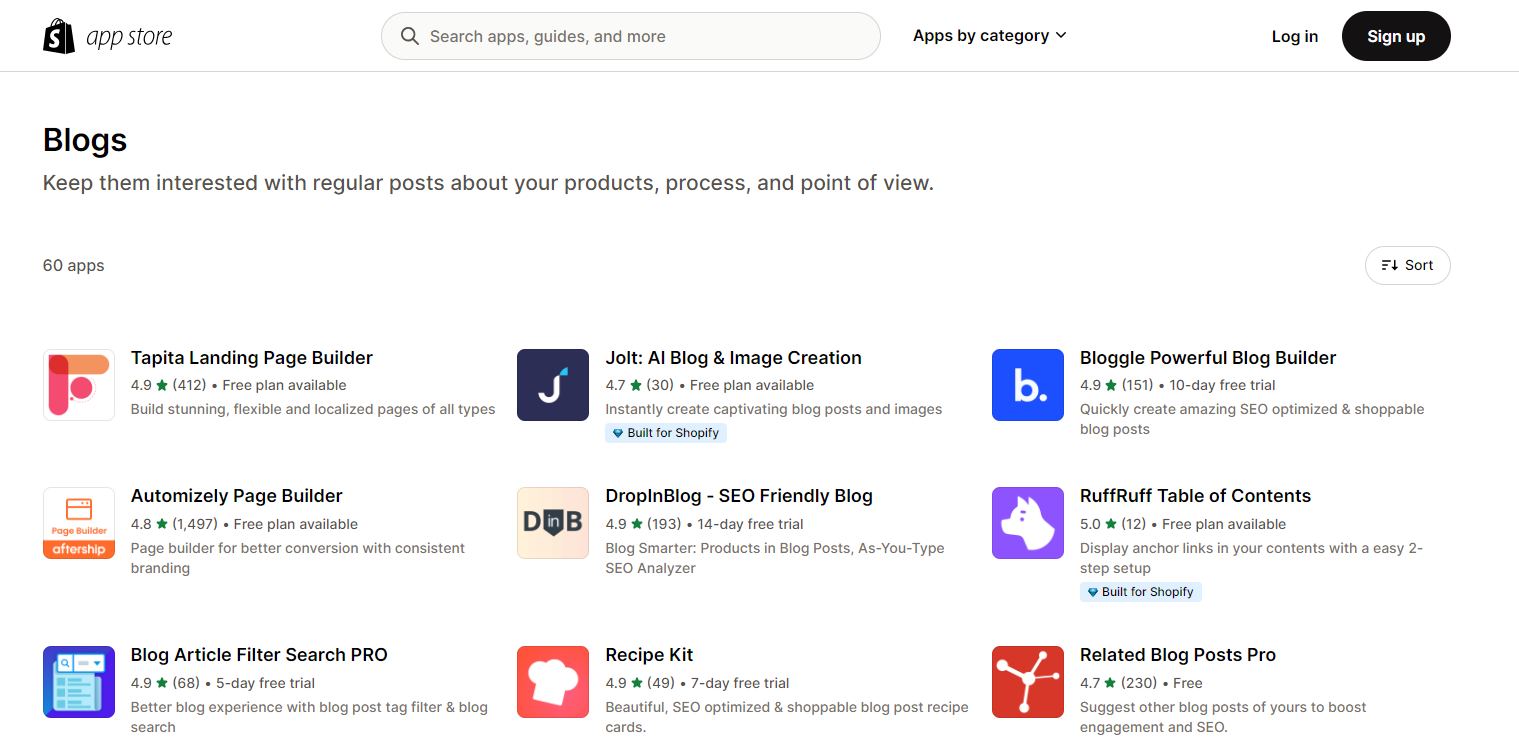Image resolution: width=1519 pixels, height=749 pixels.
Task: Click the '4.9 (412)' rating for Tapita
Action: [x=168, y=385]
